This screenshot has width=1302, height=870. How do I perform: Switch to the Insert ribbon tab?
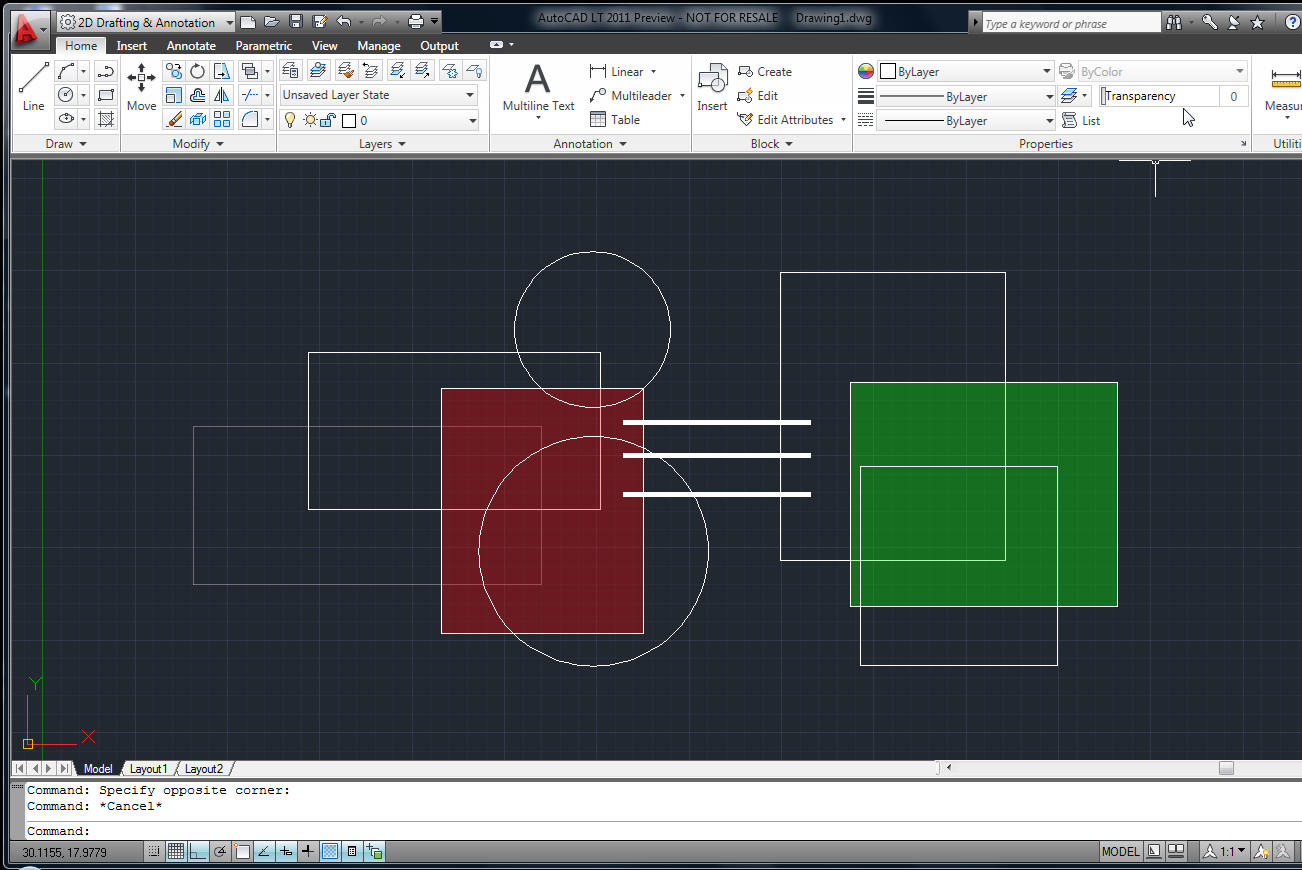click(x=131, y=45)
